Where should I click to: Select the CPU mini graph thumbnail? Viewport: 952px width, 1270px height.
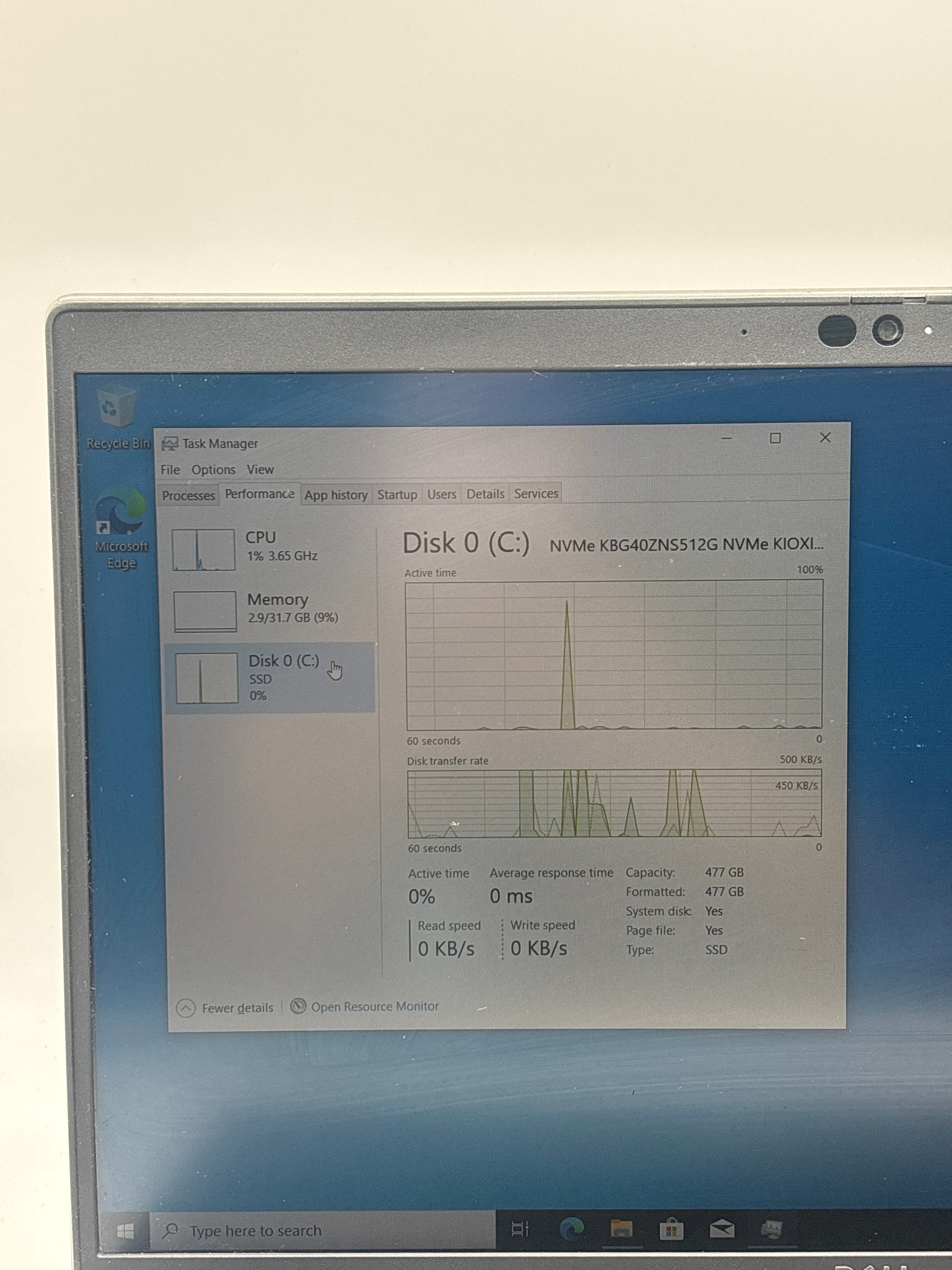(x=204, y=549)
